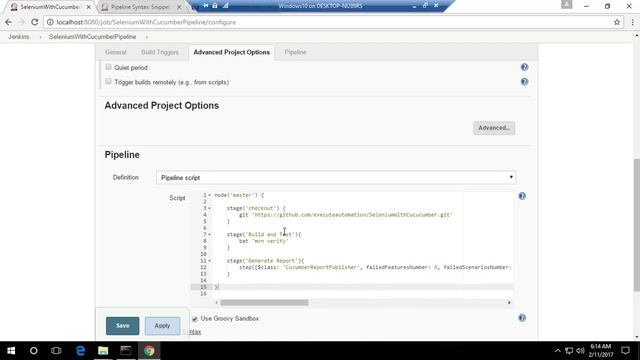Collapse Generate Report fold at line 11
The width and height of the screenshot is (640, 360).
point(210,261)
